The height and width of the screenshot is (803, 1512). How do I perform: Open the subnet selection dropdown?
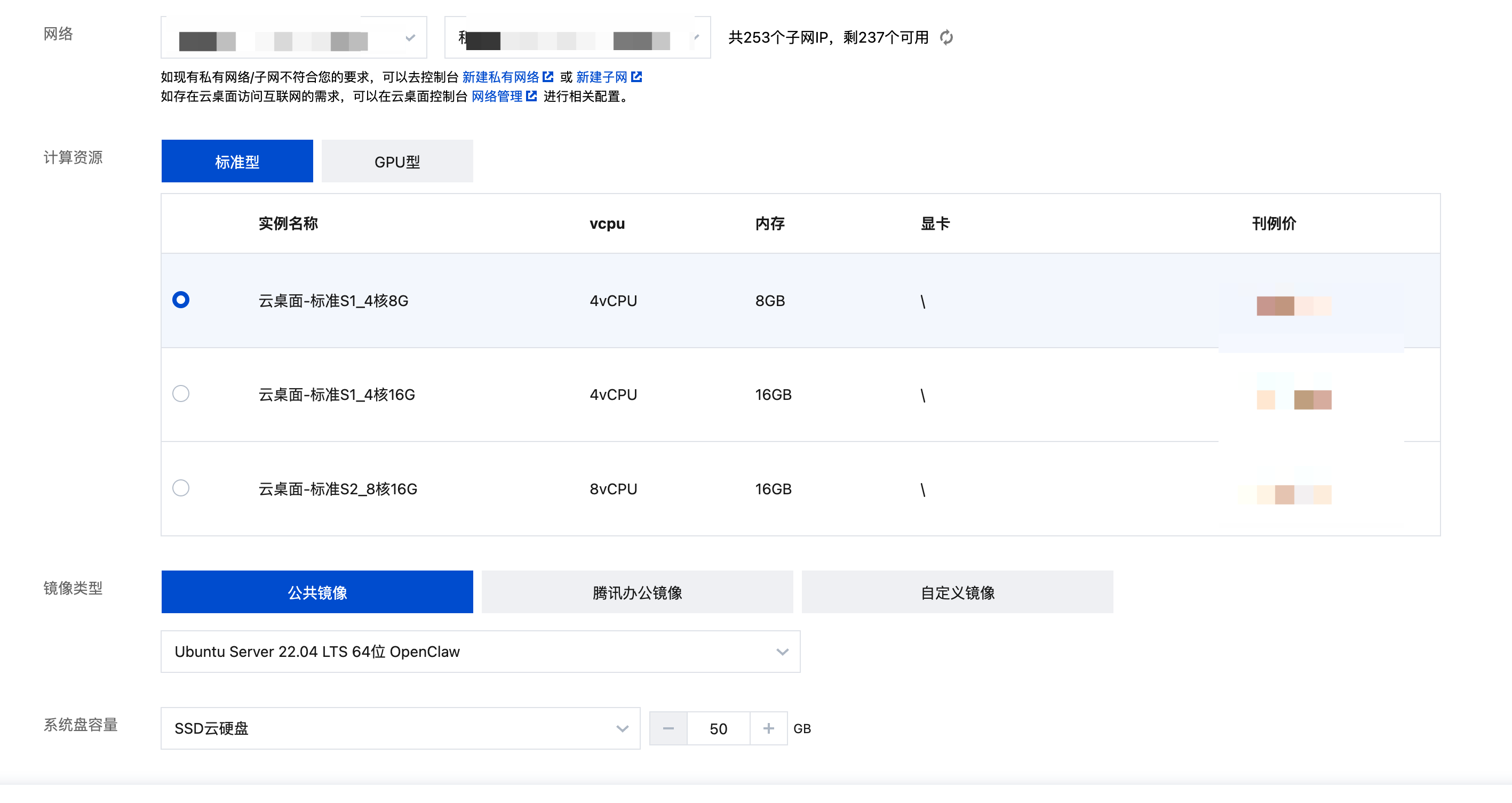577,37
